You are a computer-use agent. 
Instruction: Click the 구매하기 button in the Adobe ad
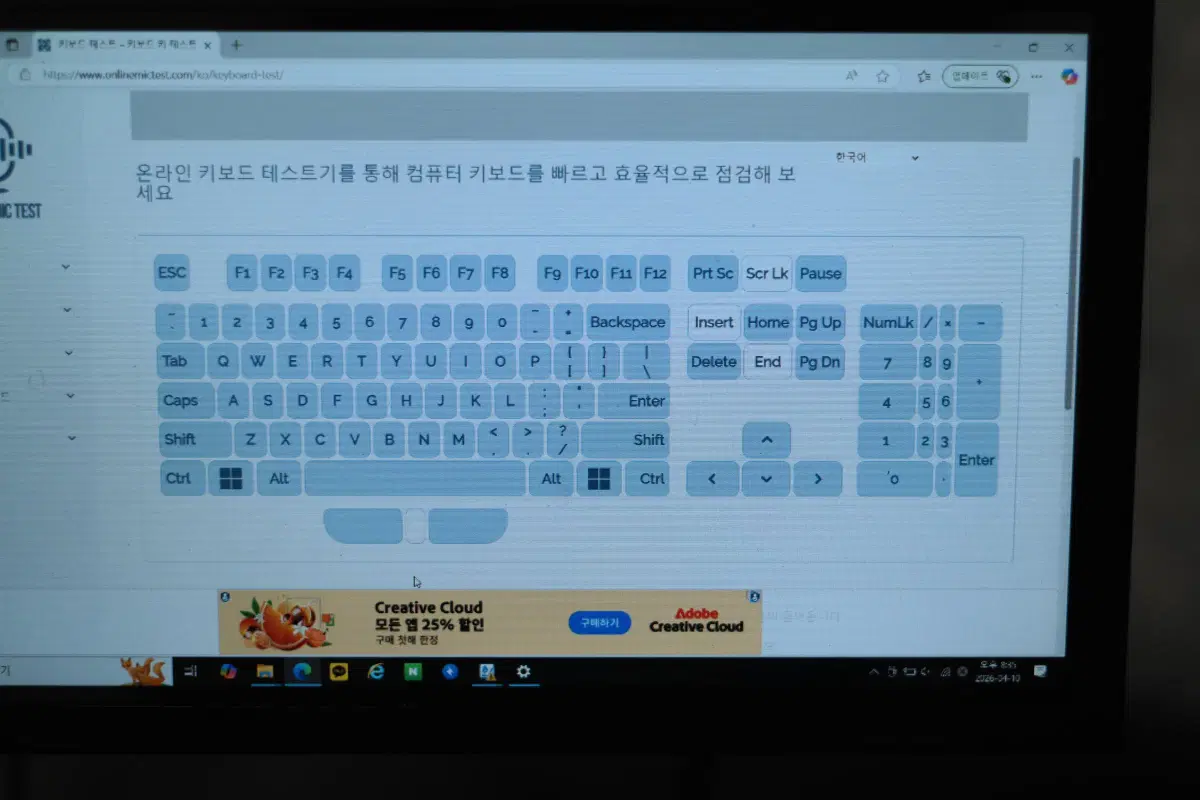click(598, 622)
